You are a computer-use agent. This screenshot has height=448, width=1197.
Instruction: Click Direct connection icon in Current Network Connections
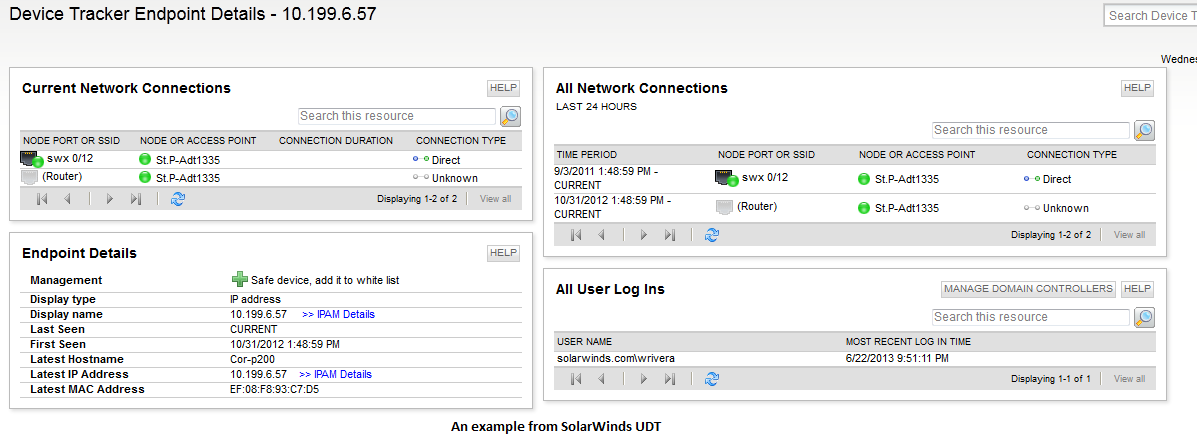click(x=421, y=160)
